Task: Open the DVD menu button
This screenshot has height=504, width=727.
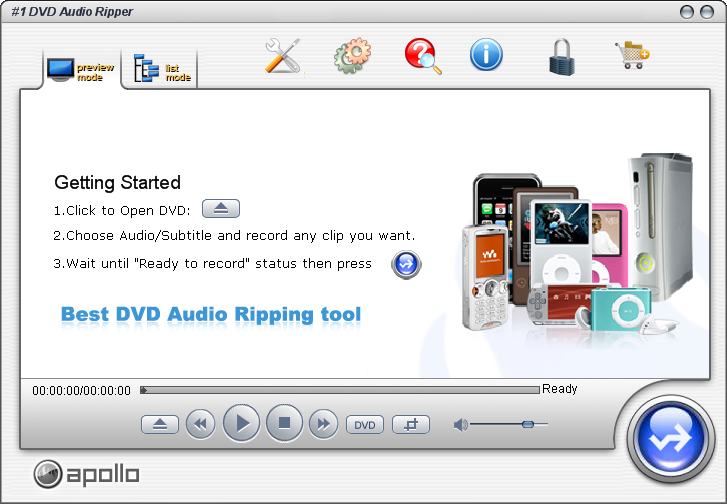Action: pos(365,425)
